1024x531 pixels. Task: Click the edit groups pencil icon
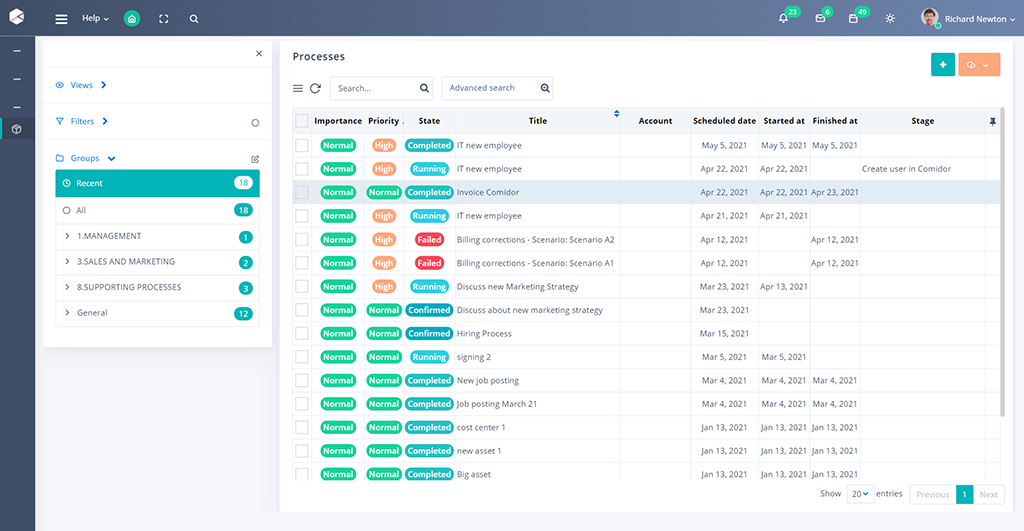(255, 158)
